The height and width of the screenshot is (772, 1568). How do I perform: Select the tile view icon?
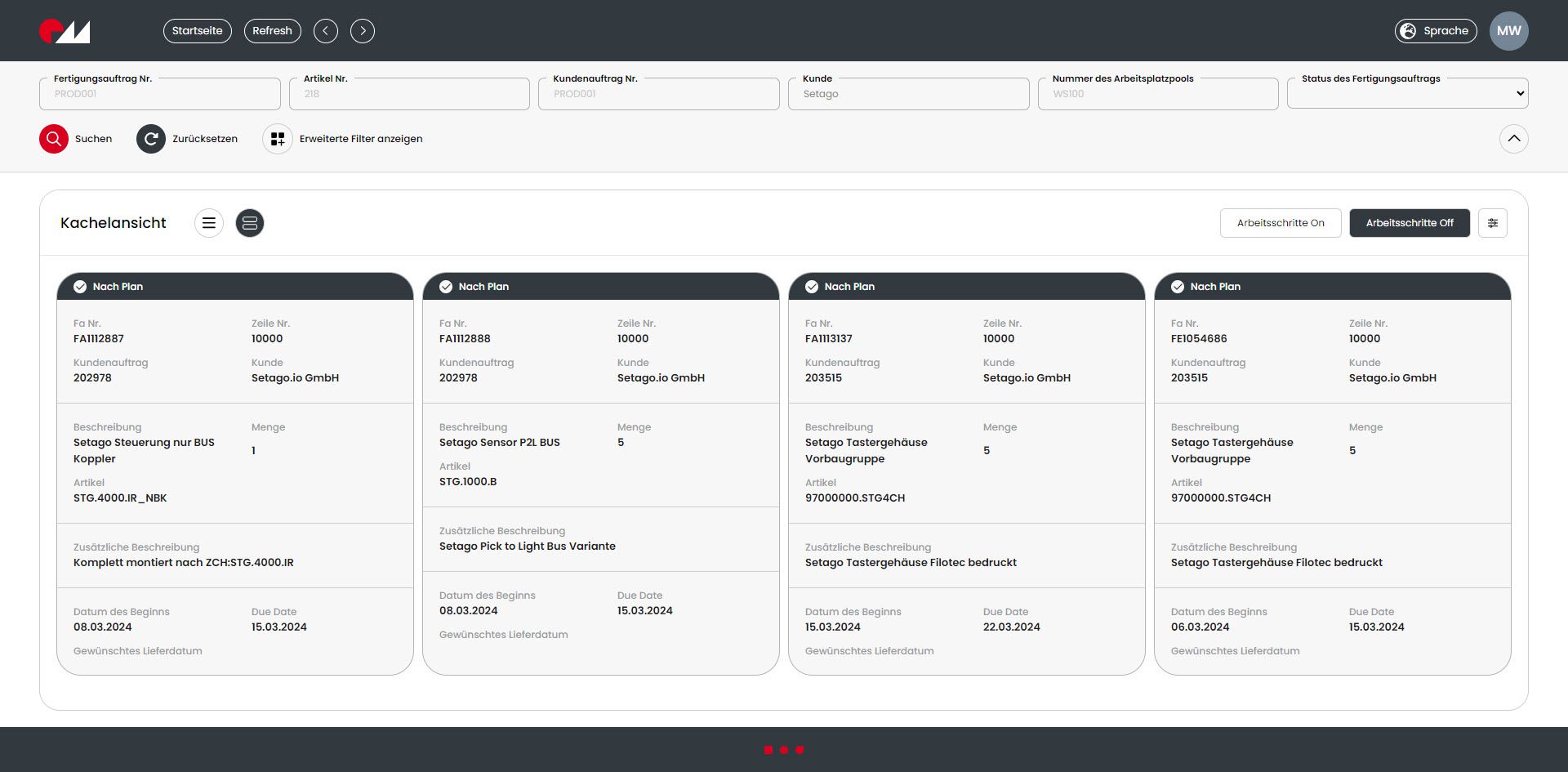250,223
